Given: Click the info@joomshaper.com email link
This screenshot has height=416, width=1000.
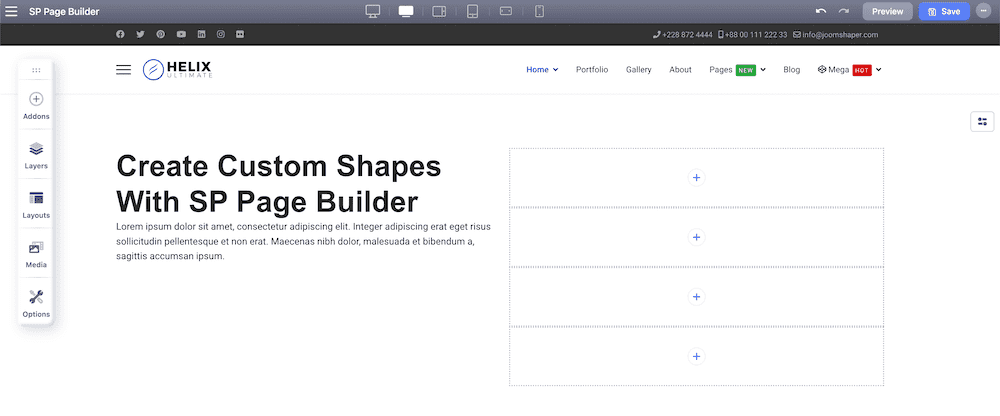Looking at the screenshot, I should click(835, 34).
